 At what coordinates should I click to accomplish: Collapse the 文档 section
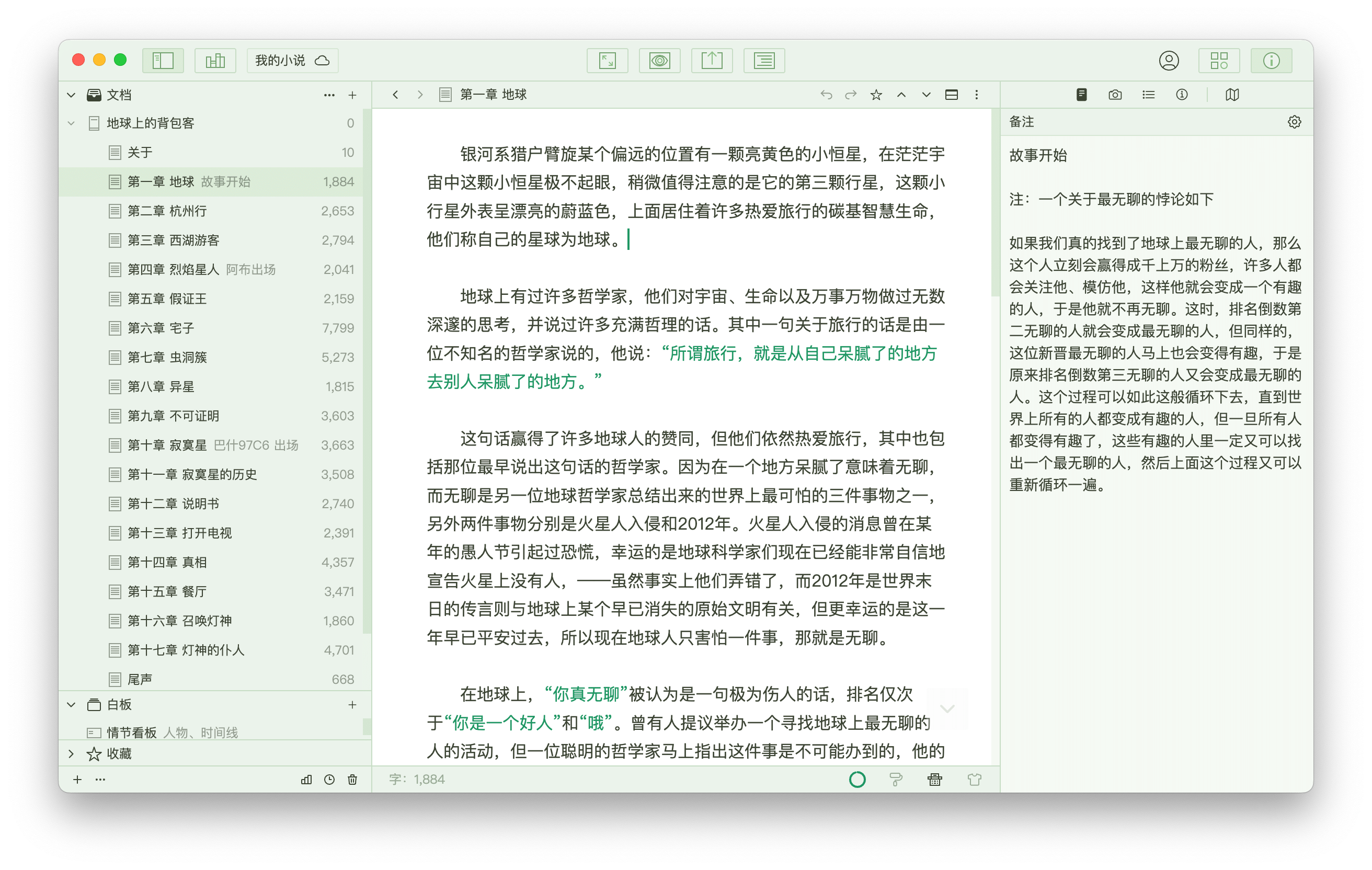point(71,95)
